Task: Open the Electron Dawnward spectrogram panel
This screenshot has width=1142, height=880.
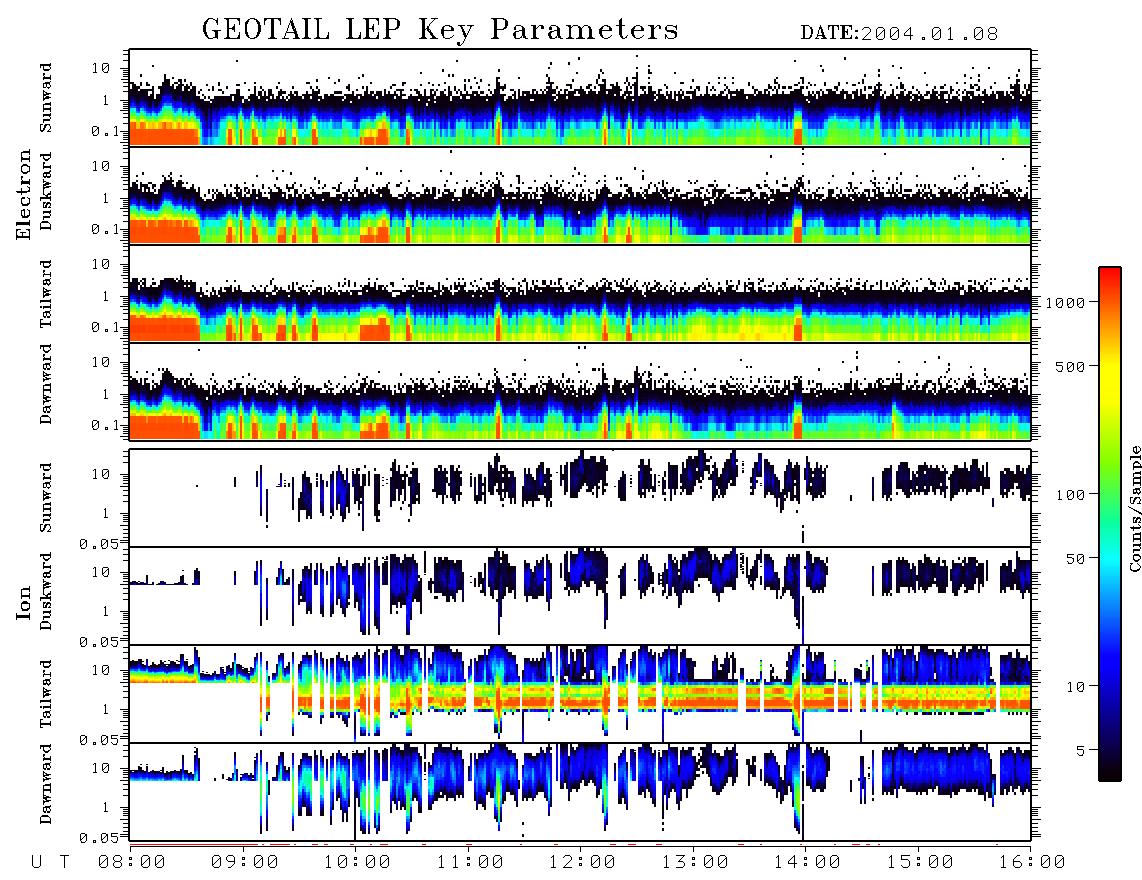Action: click(580, 391)
